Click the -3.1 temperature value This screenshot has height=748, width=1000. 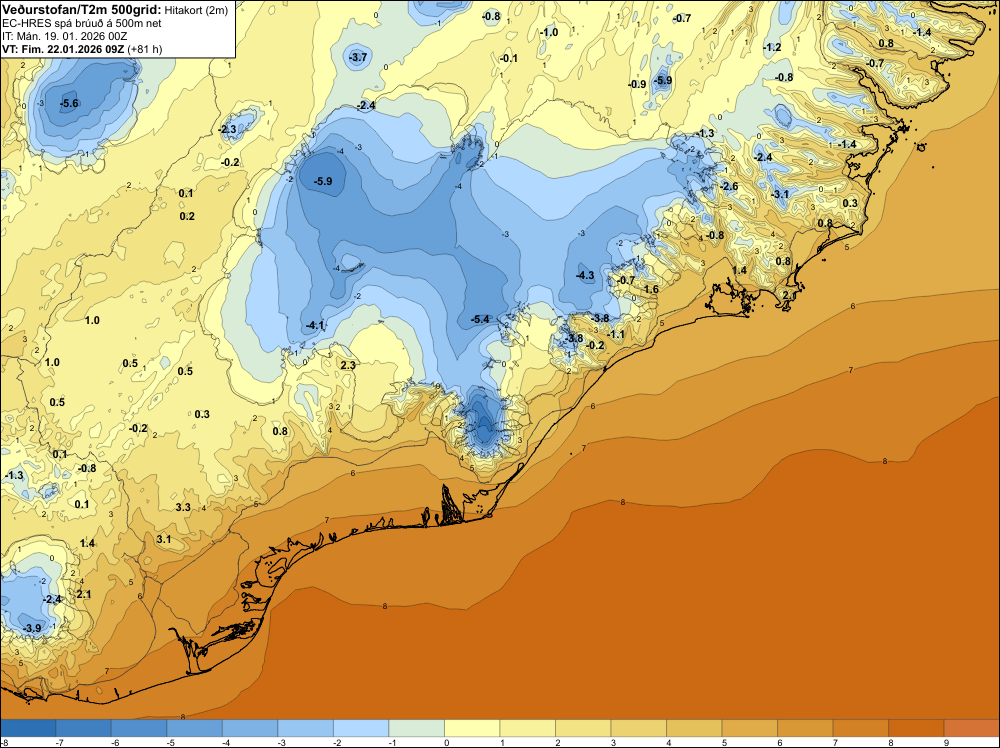780,194
